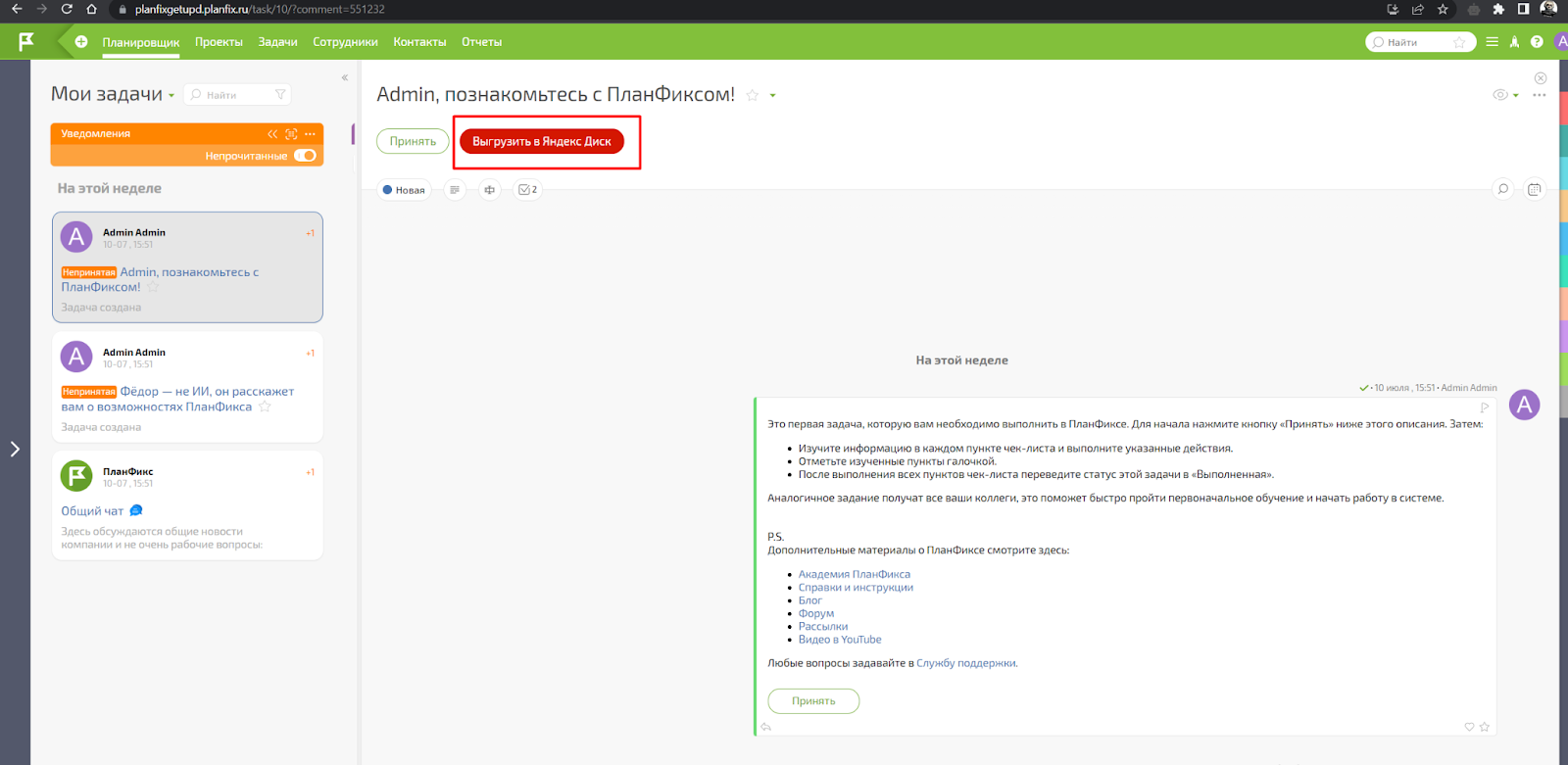
Task: Open the Службу поддержки link
Action: pos(966,663)
